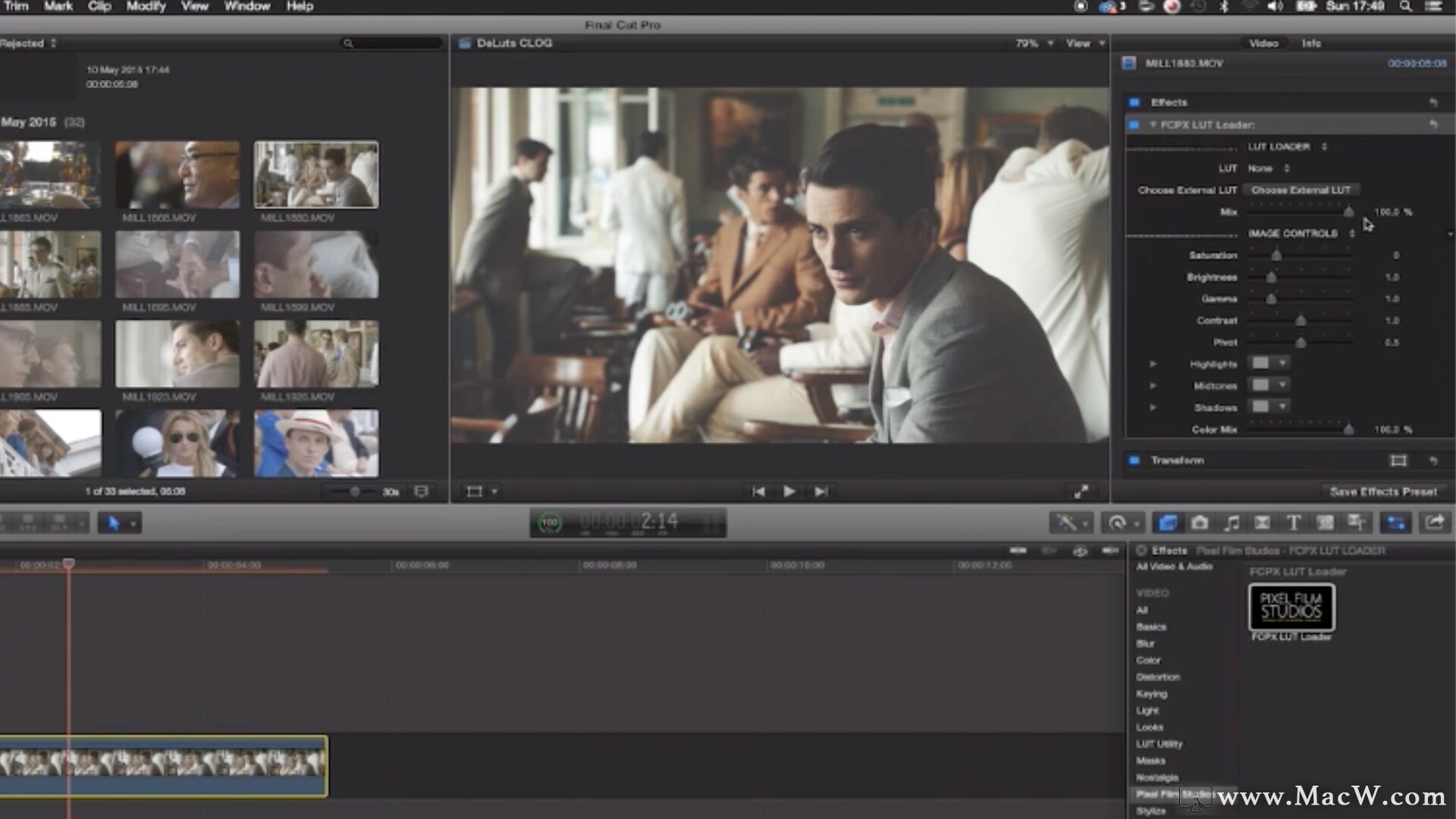This screenshot has width=1456, height=819.
Task: Adjust the Saturation slider handle
Action: 1276,256
